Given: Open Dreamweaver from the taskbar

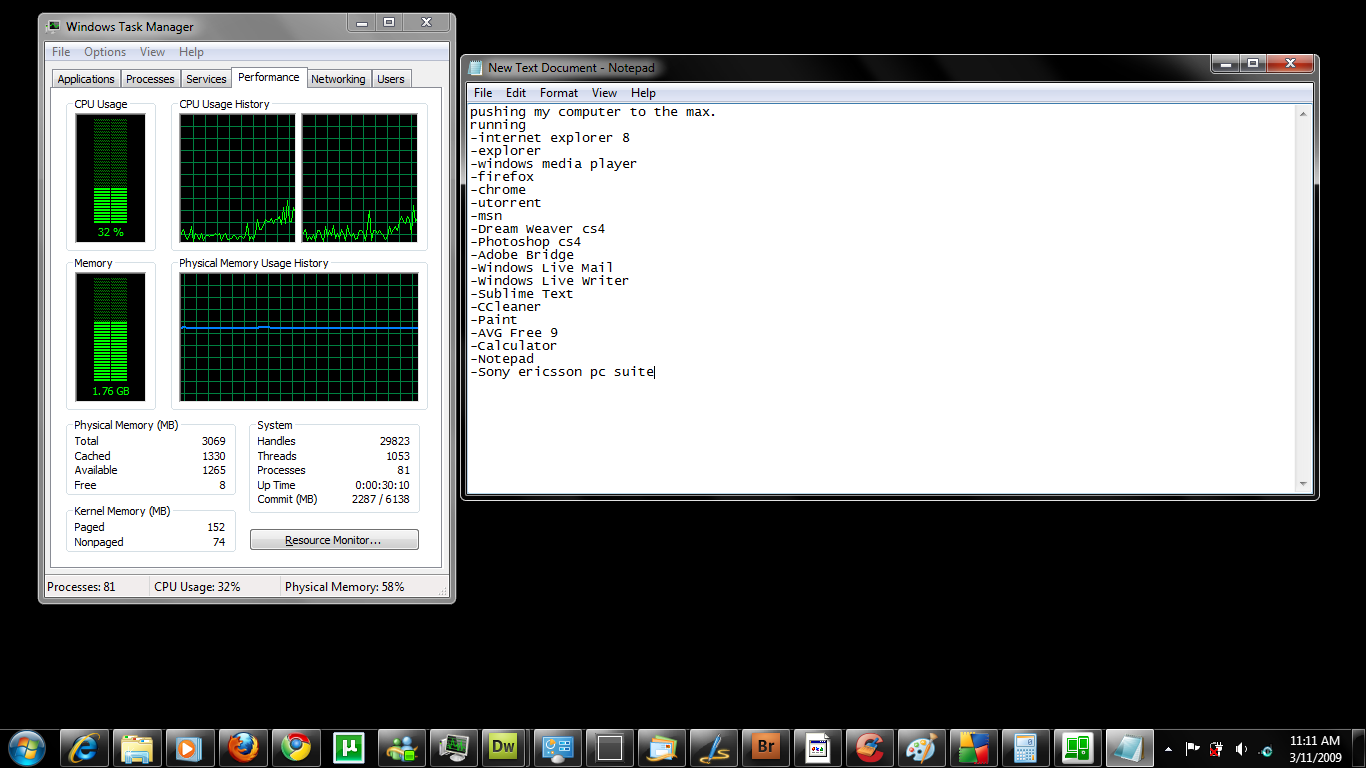Looking at the screenshot, I should [x=504, y=747].
